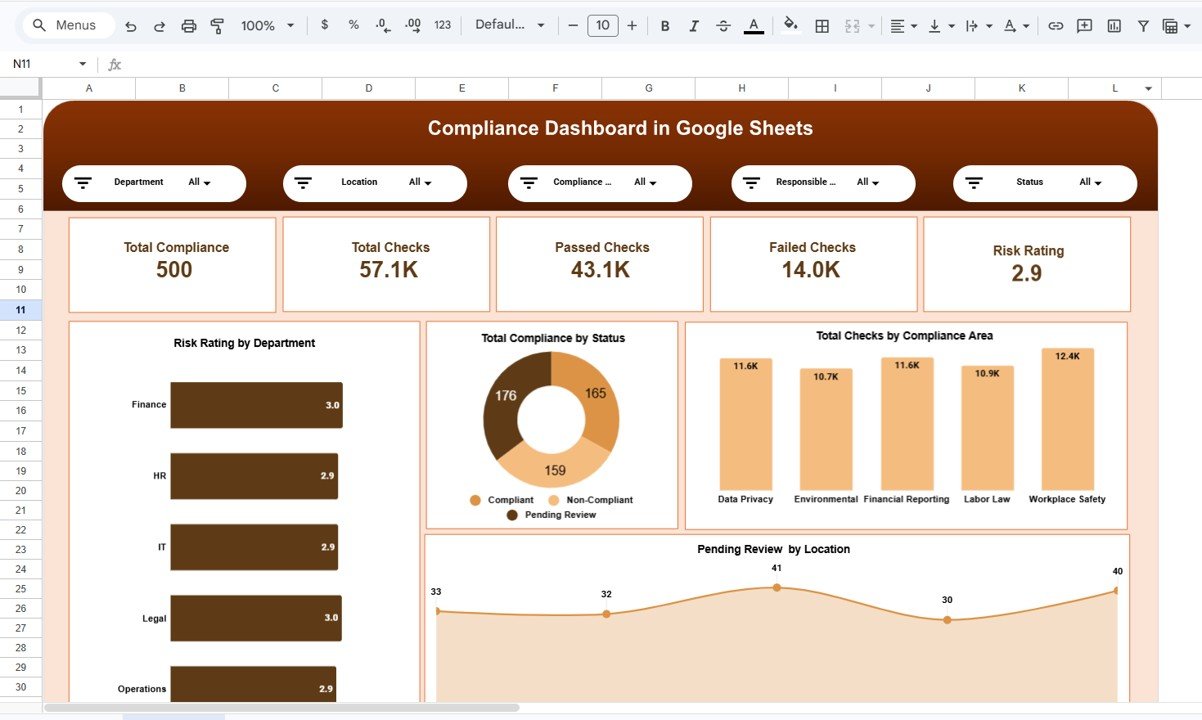
Task: Insert a link using the toolbar icon
Action: pyautogui.click(x=1055, y=25)
